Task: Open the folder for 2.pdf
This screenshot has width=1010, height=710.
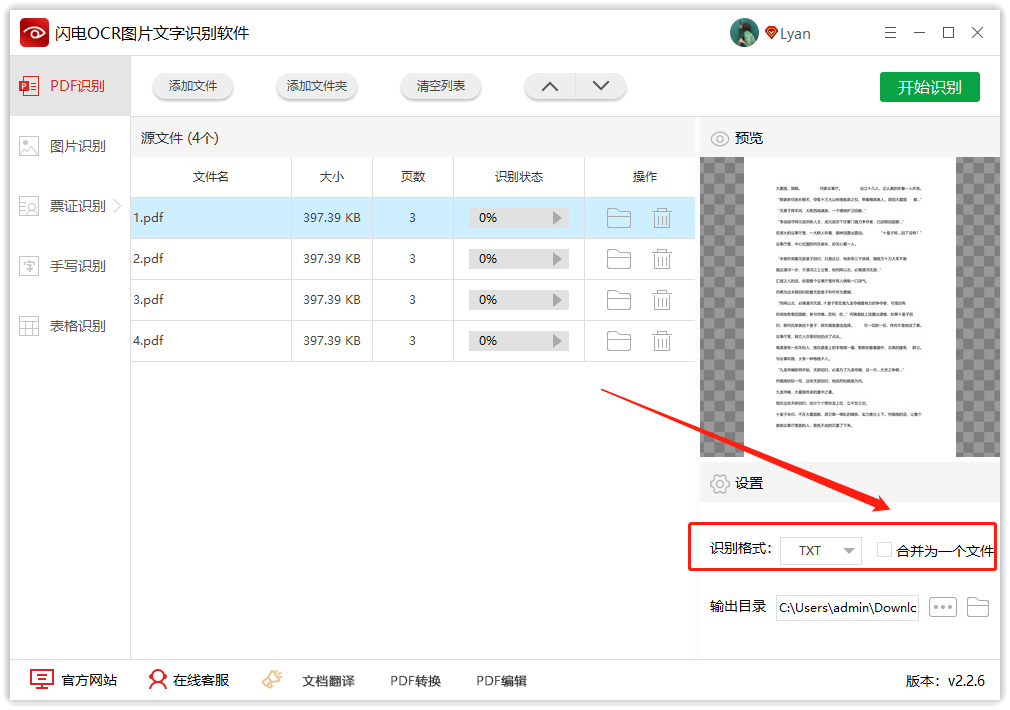Action: 619,259
